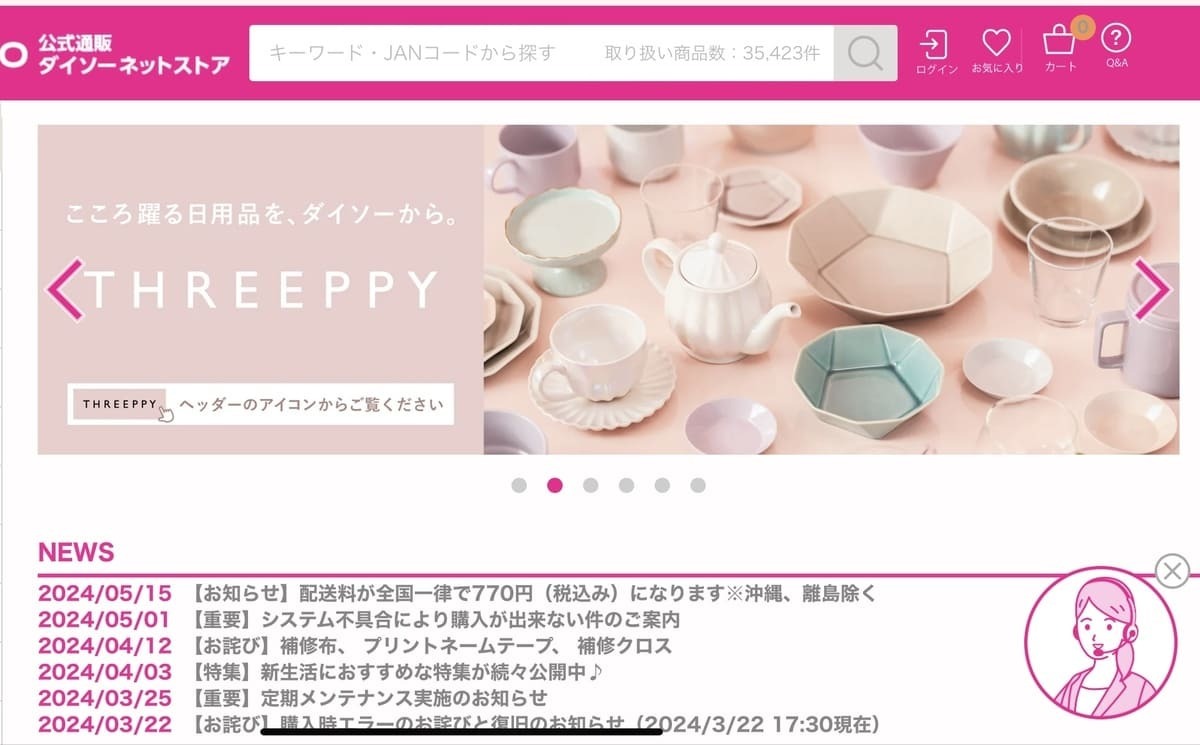Open the Q&A help icon
Screen dimensions: 1200x745
(1116, 47)
